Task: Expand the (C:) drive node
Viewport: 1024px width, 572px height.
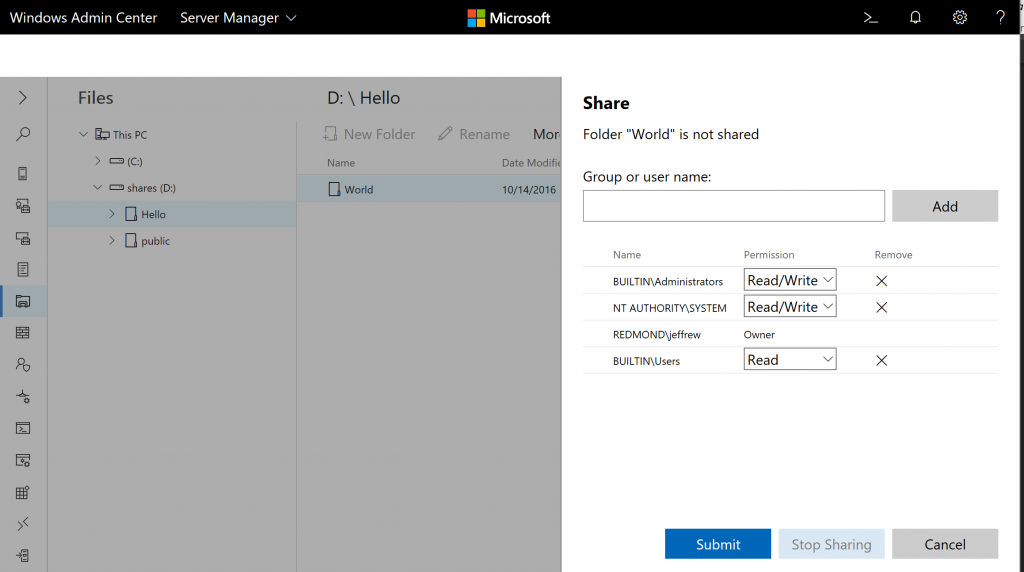Action: [97, 161]
